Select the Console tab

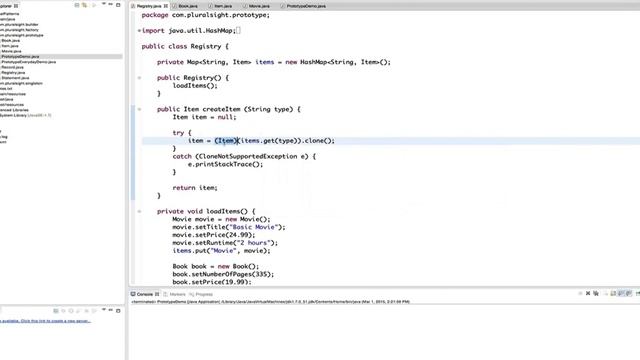point(144,294)
